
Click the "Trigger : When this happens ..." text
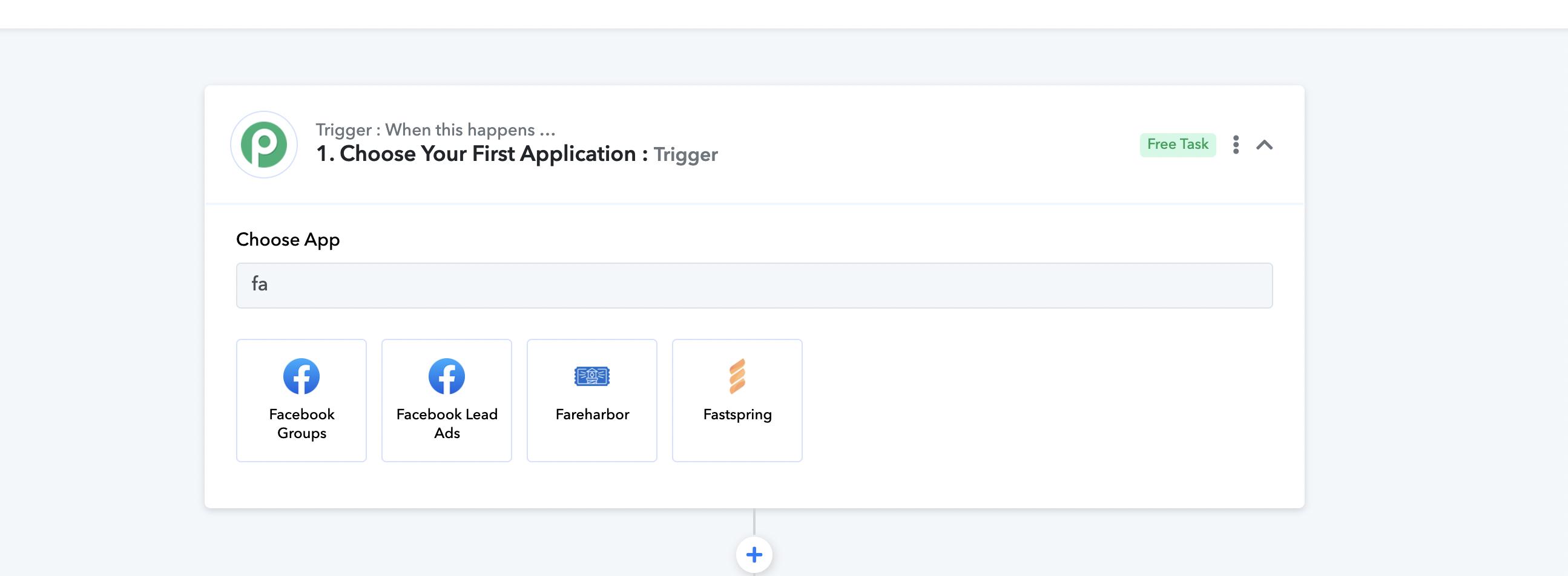435,129
